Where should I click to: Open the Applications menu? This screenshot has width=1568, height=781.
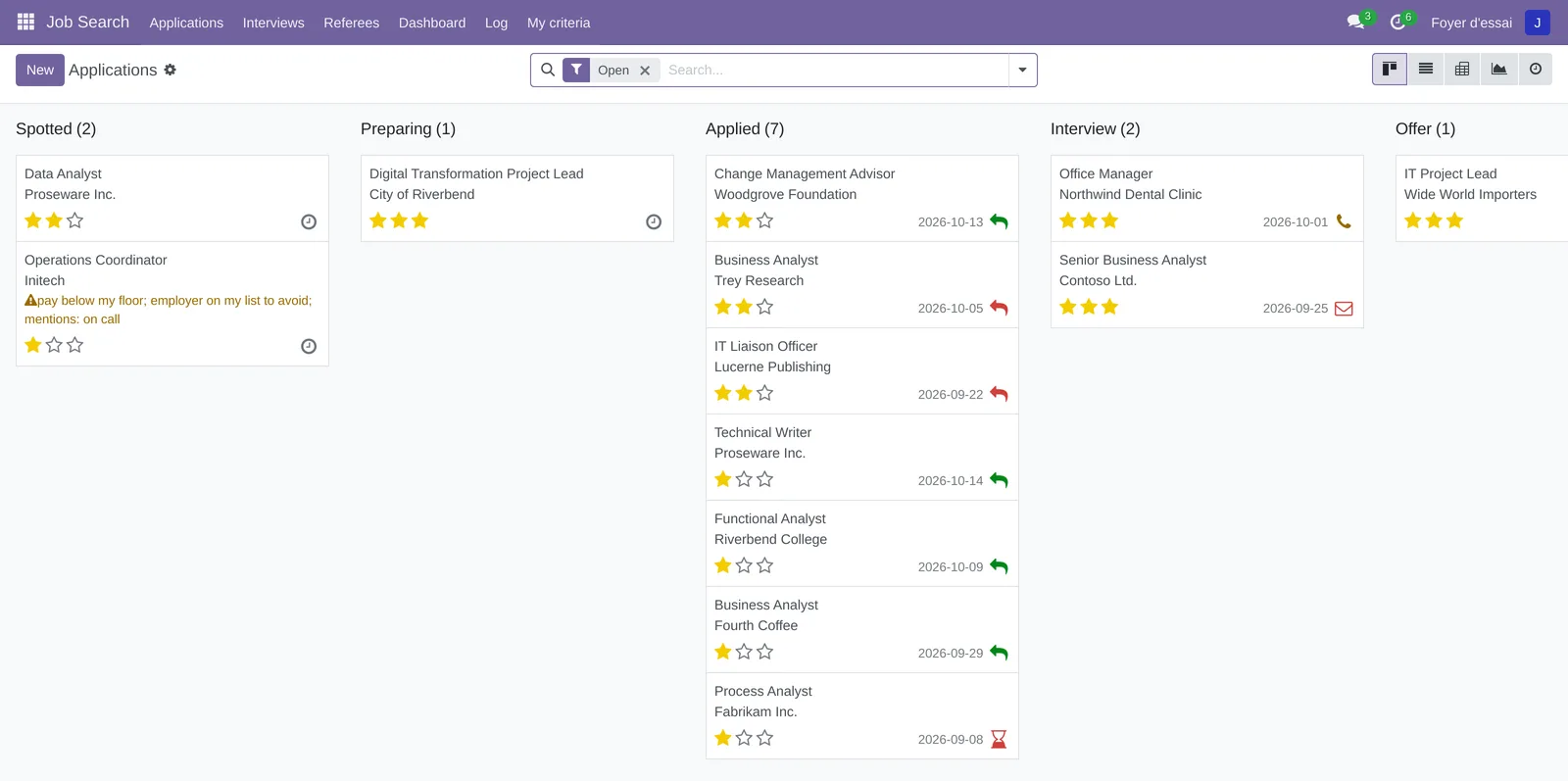click(x=186, y=23)
